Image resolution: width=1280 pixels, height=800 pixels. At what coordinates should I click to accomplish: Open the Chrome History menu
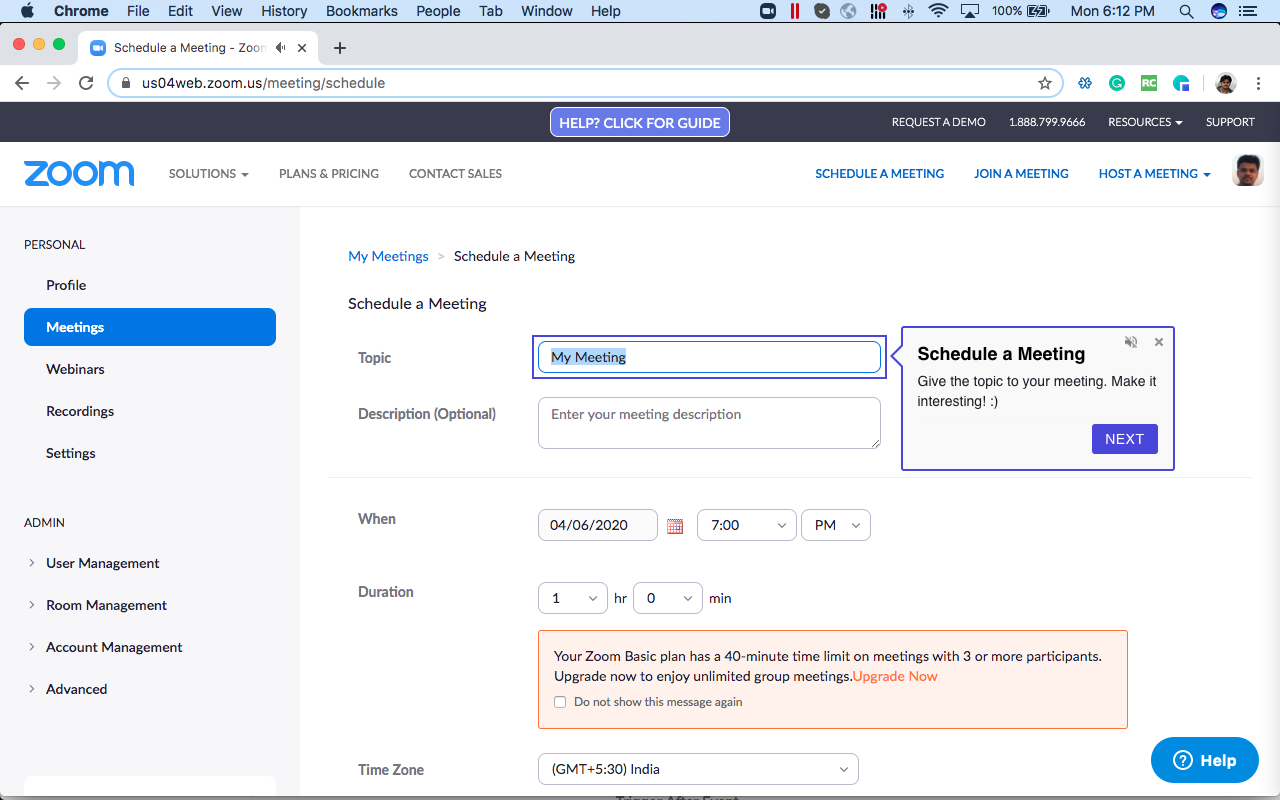click(x=284, y=11)
